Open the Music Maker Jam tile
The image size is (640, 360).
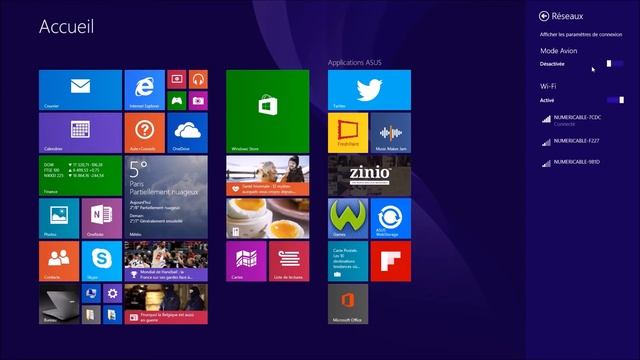(x=391, y=133)
